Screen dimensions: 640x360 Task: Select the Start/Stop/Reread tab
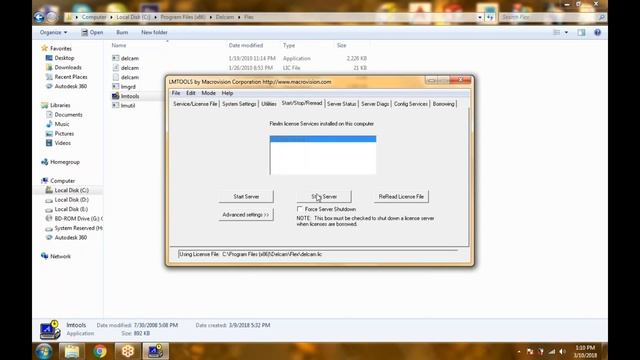302,103
